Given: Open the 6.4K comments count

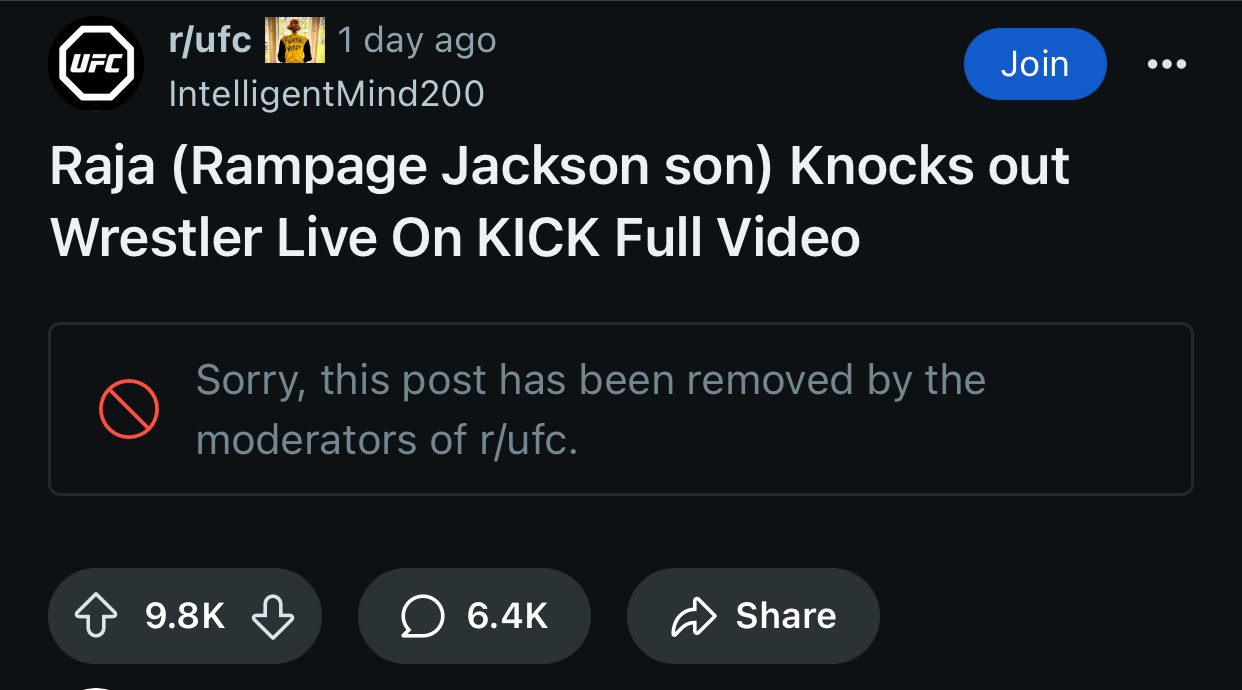Looking at the screenshot, I should tap(507, 616).
